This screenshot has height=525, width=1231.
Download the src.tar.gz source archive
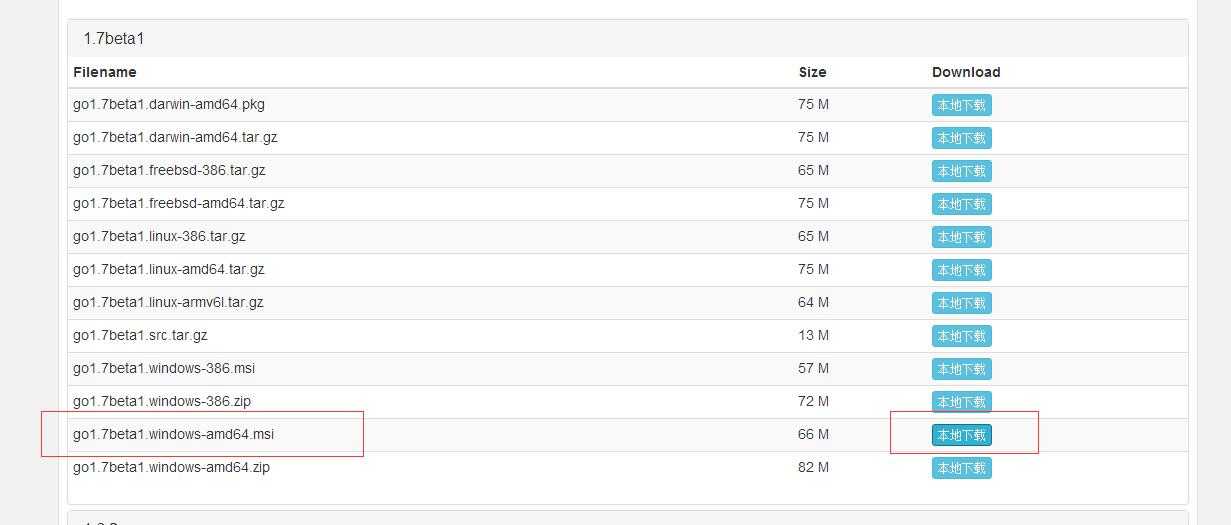click(x=961, y=336)
